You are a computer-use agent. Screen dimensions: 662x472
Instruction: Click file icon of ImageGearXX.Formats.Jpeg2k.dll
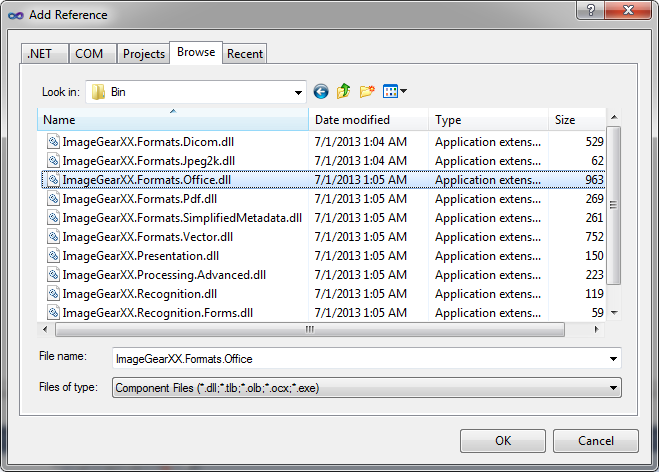(x=53, y=160)
